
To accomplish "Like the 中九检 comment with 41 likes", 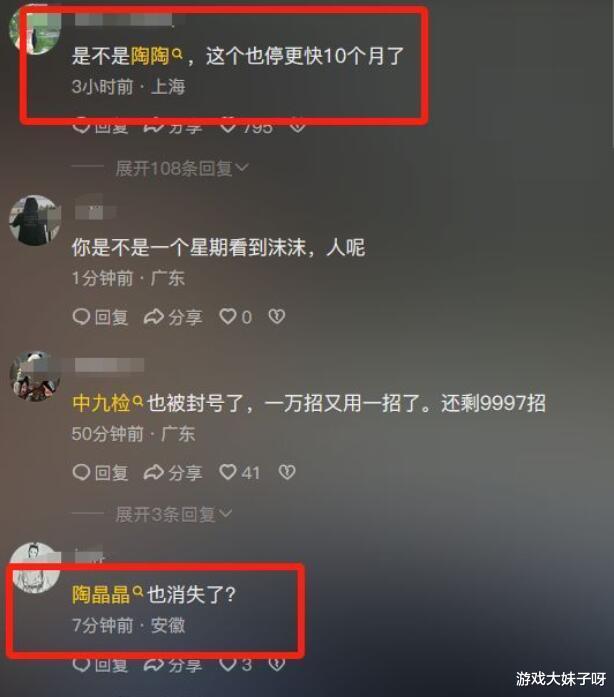I will 239,472.
